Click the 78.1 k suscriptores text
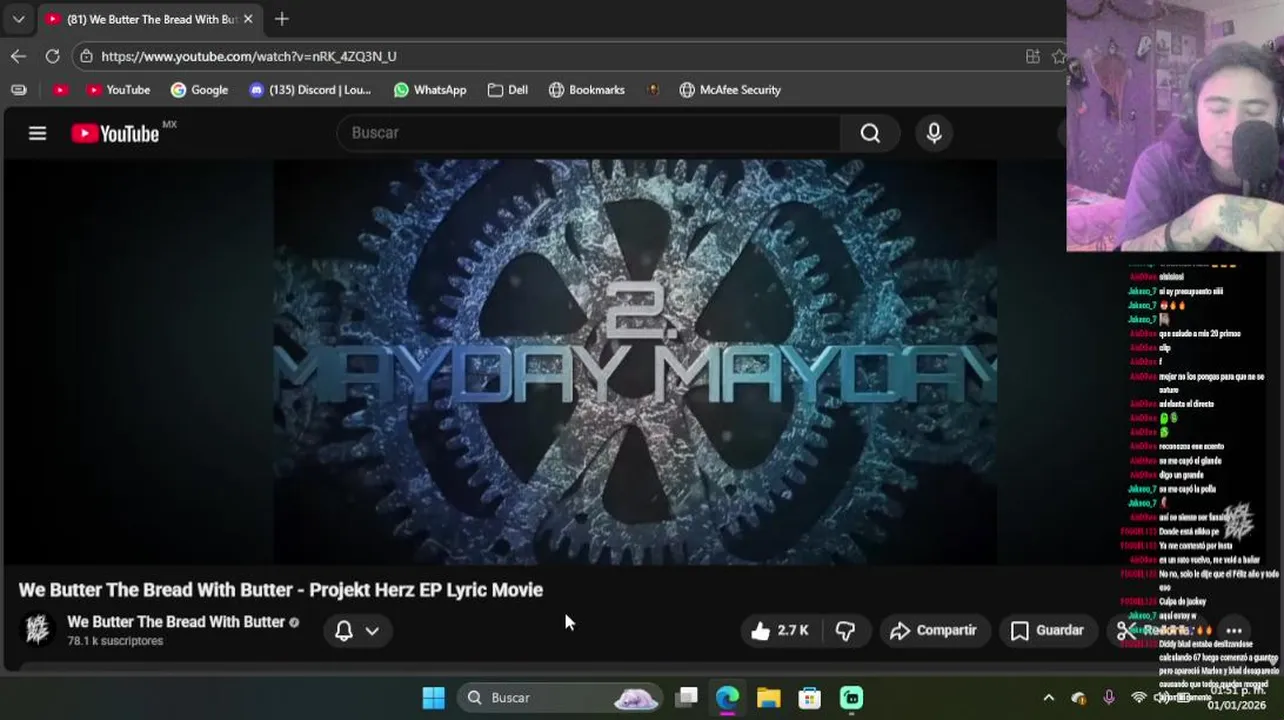Image resolution: width=1284 pixels, height=720 pixels. click(x=115, y=641)
